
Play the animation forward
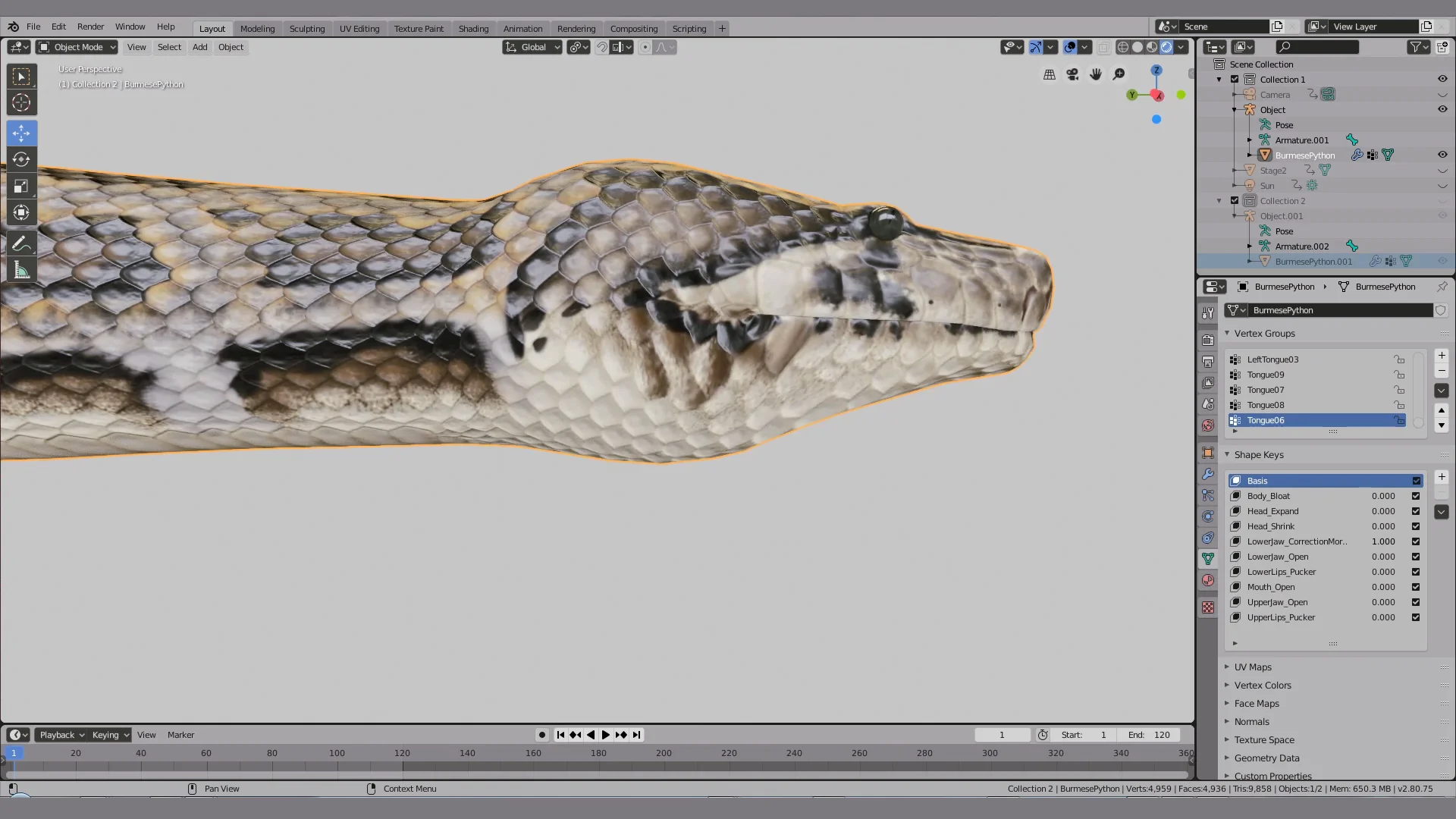click(605, 735)
